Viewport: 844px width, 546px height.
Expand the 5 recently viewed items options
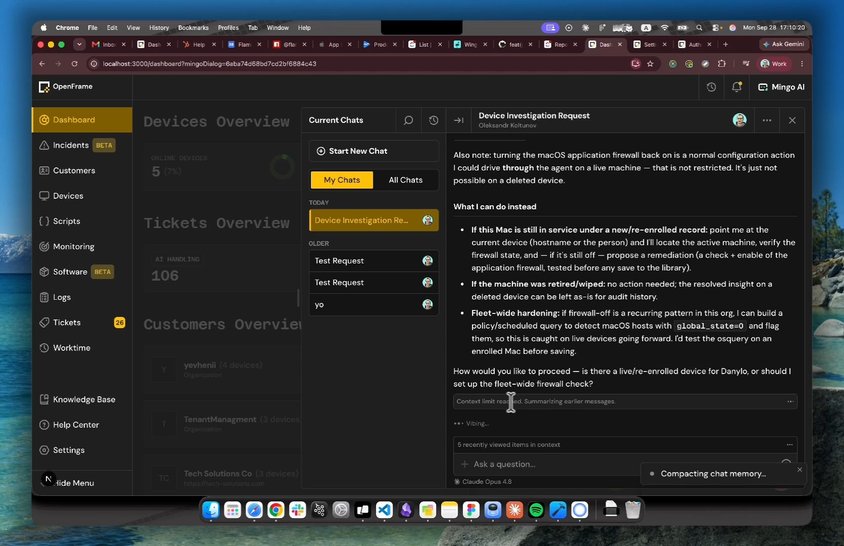click(x=789, y=444)
